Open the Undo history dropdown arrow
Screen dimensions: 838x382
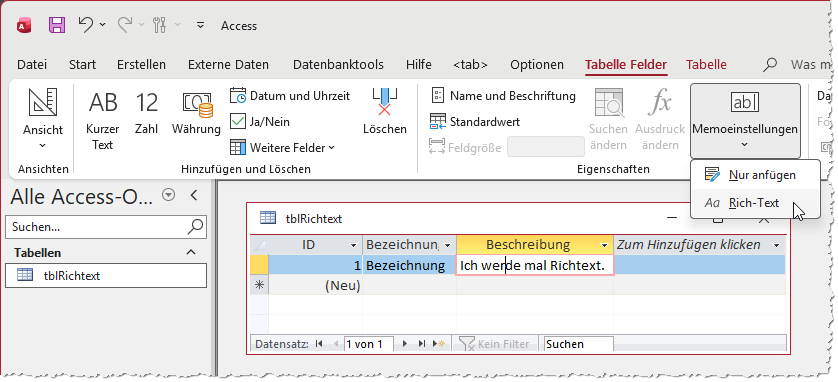[x=103, y=25]
